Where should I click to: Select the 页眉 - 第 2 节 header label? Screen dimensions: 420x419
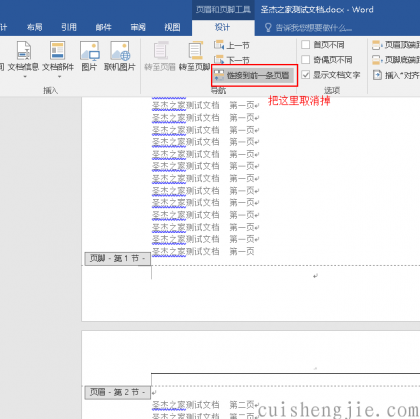(x=117, y=392)
